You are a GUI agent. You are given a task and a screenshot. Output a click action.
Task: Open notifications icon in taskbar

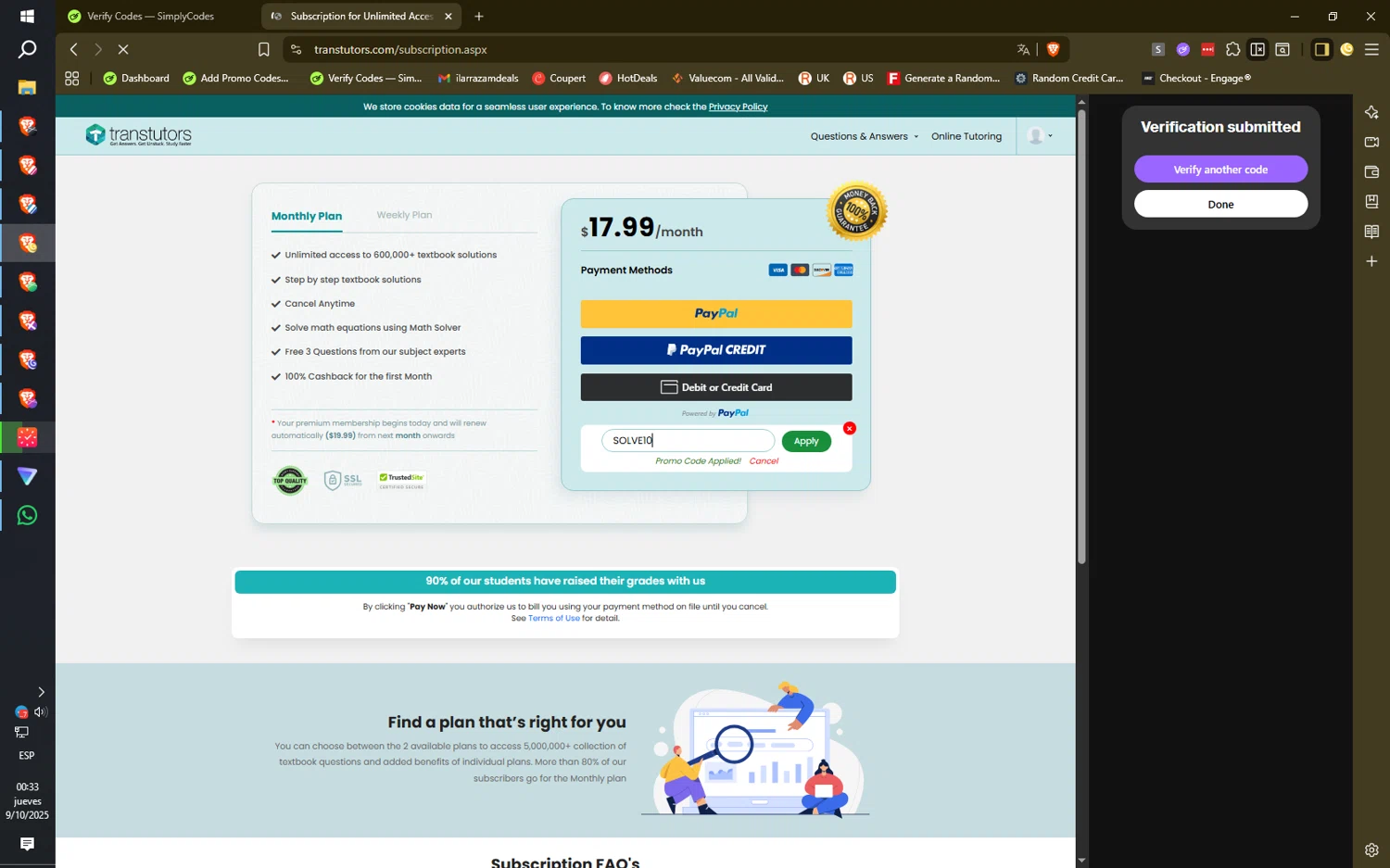click(x=27, y=844)
